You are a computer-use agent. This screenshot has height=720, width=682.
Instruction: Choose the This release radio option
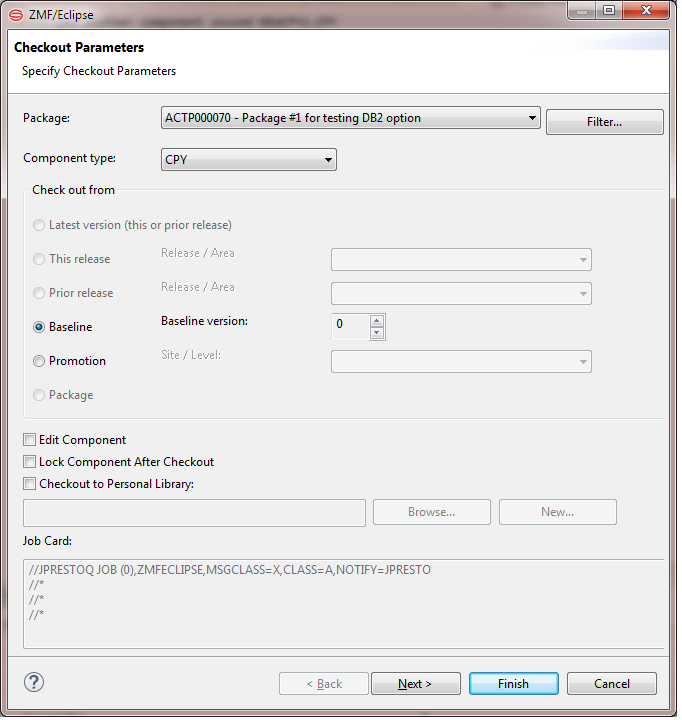(x=39, y=259)
